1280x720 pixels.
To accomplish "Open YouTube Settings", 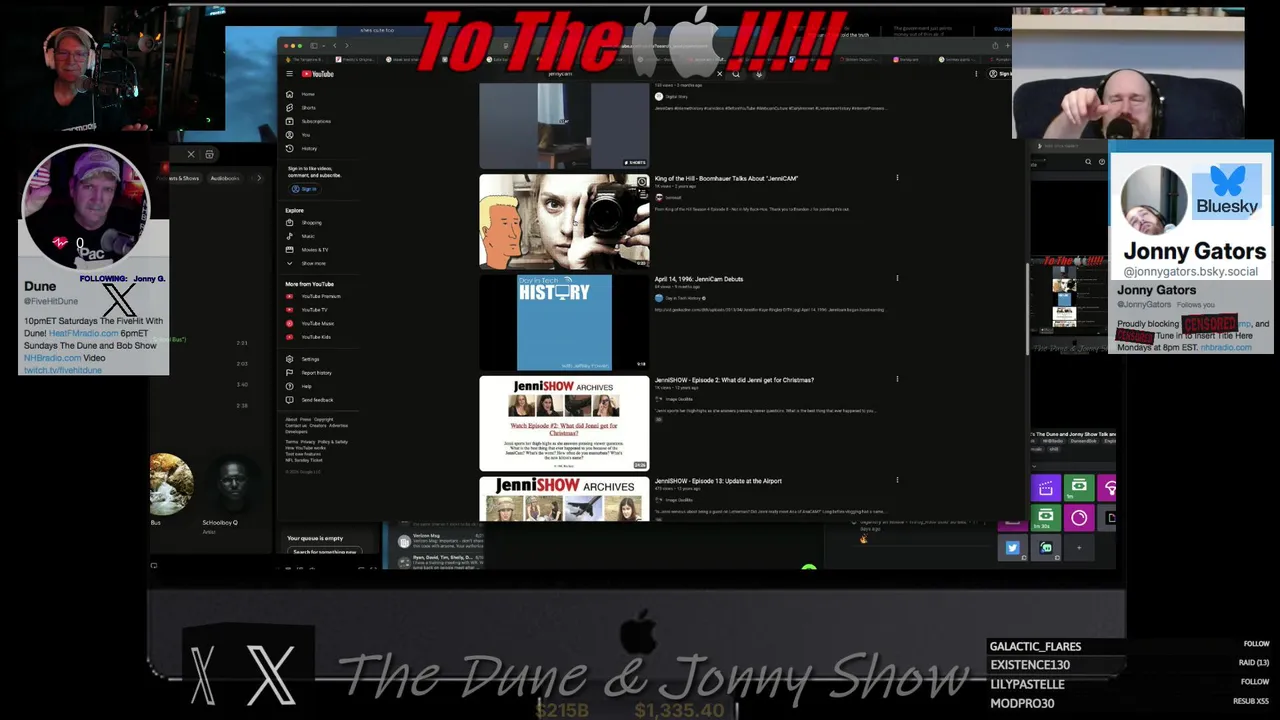I will (x=303, y=359).
